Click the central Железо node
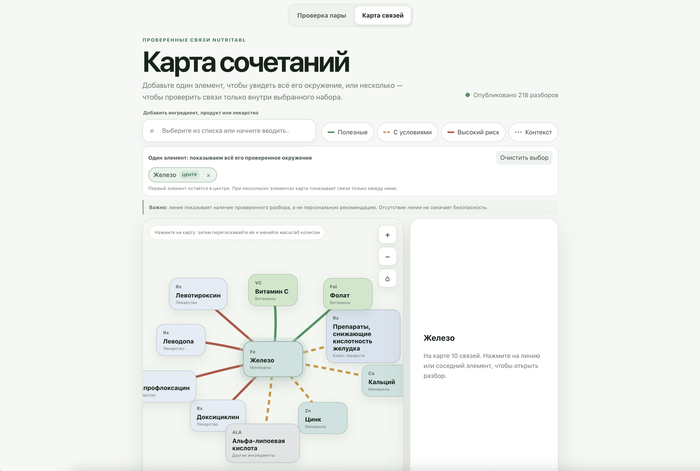 [x=273, y=359]
